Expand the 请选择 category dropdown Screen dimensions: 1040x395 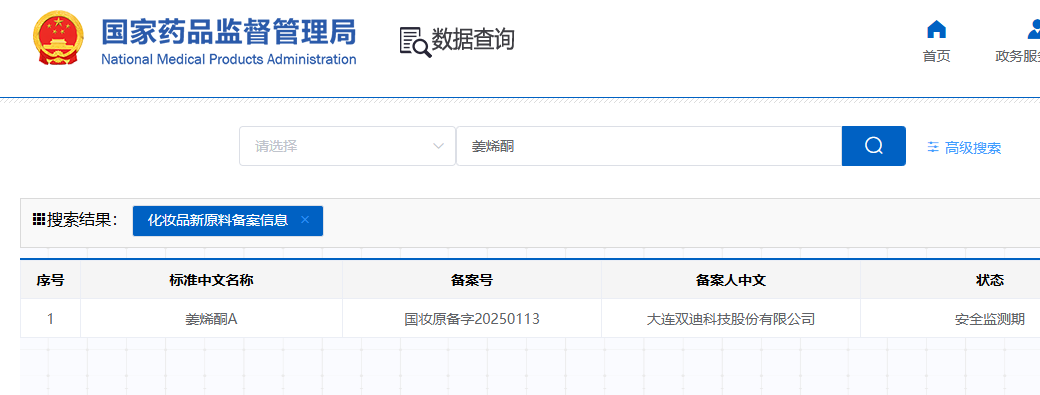point(347,146)
